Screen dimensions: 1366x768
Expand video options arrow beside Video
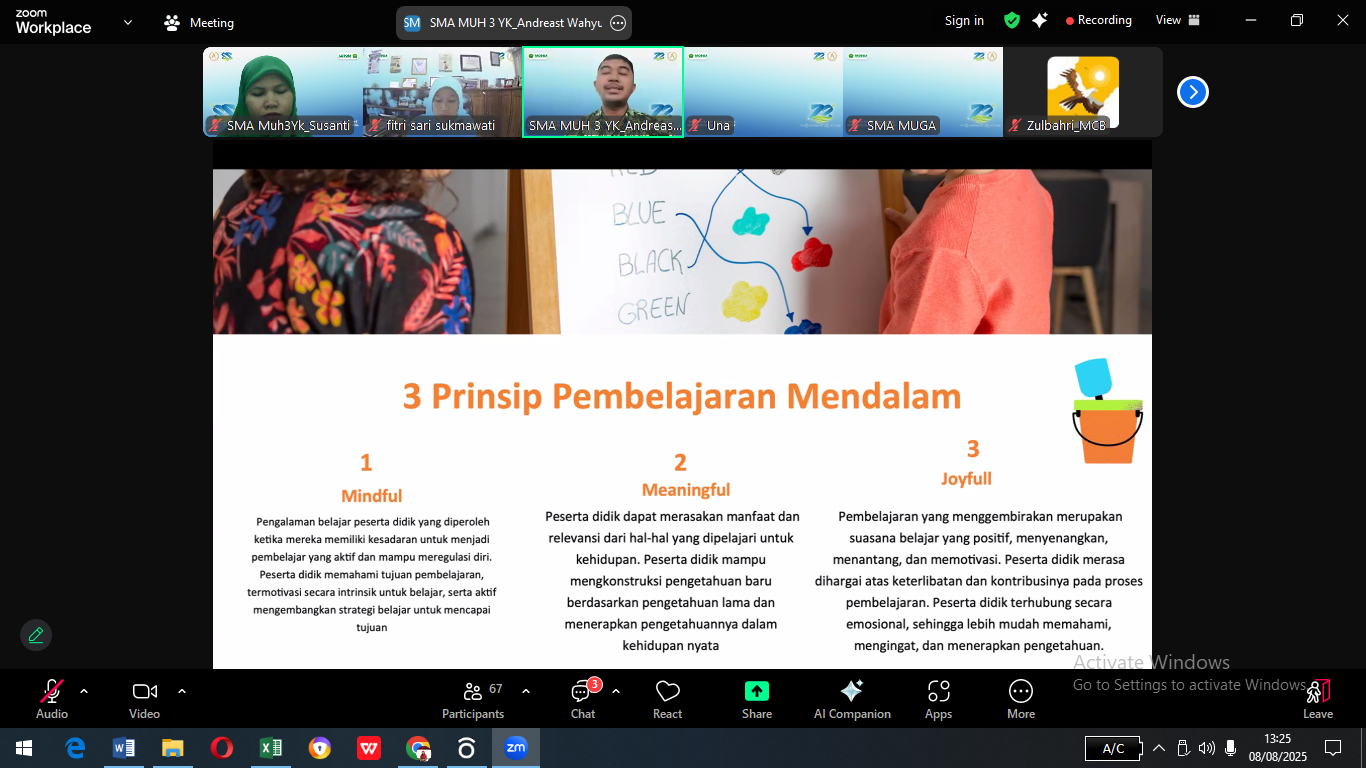click(182, 691)
